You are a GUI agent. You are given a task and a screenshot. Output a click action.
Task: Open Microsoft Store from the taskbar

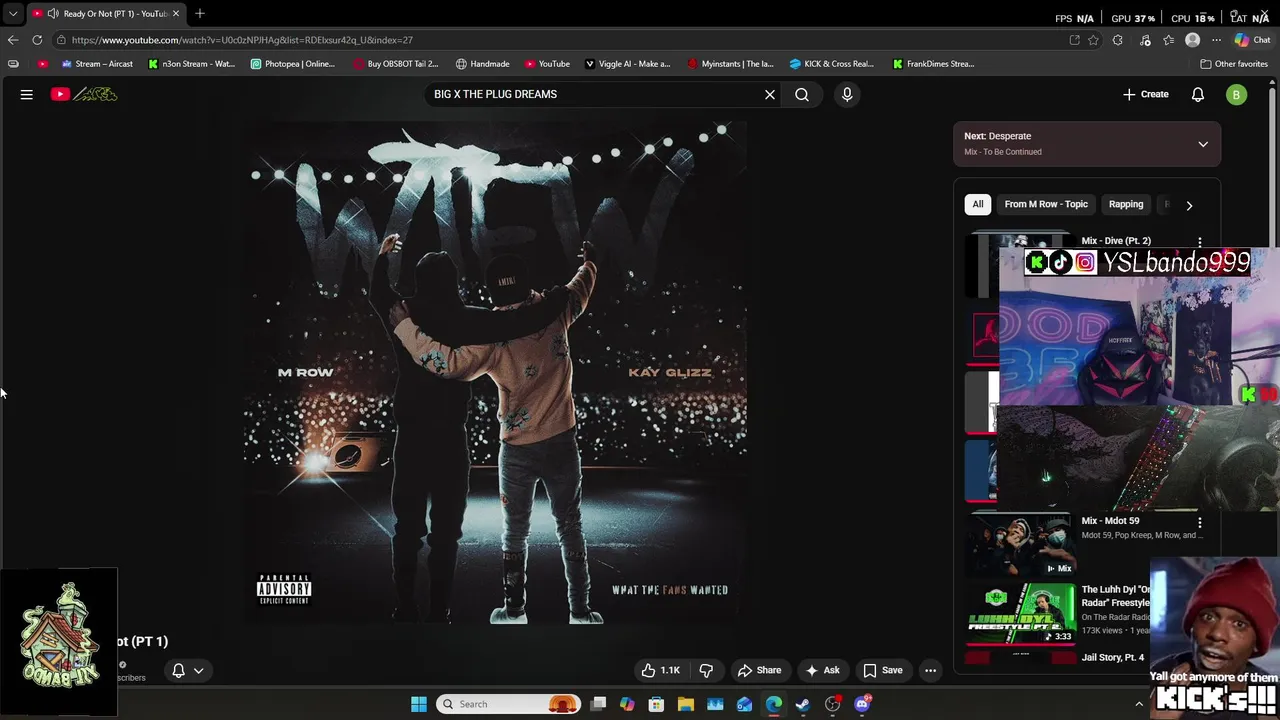click(x=656, y=704)
